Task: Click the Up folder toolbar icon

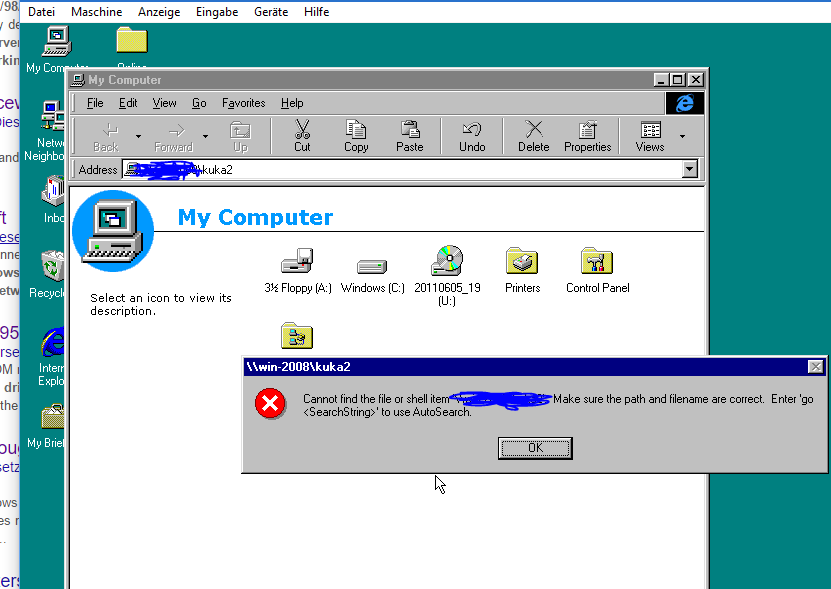Action: tap(240, 136)
